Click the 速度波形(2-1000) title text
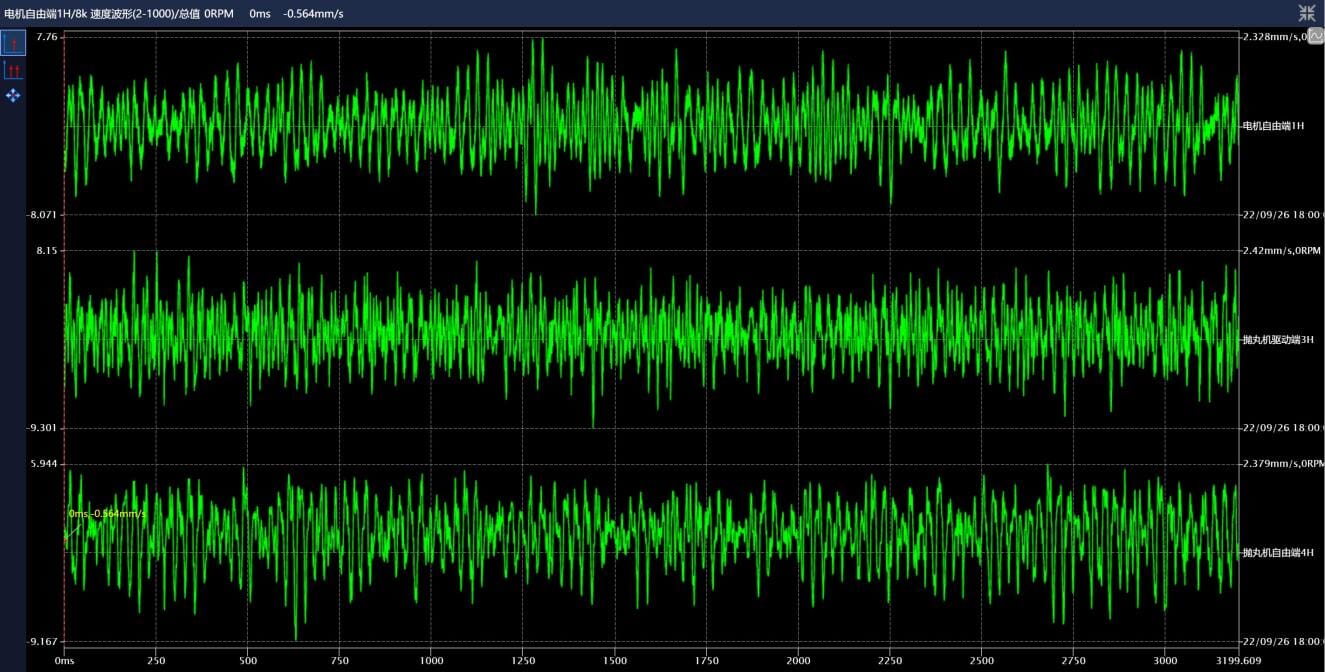Screen dimensions: 1325x672 click(x=132, y=13)
